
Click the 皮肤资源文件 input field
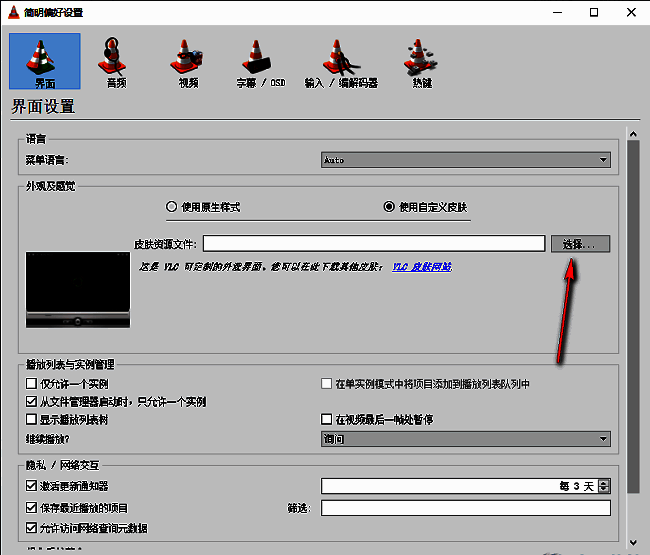pos(374,244)
